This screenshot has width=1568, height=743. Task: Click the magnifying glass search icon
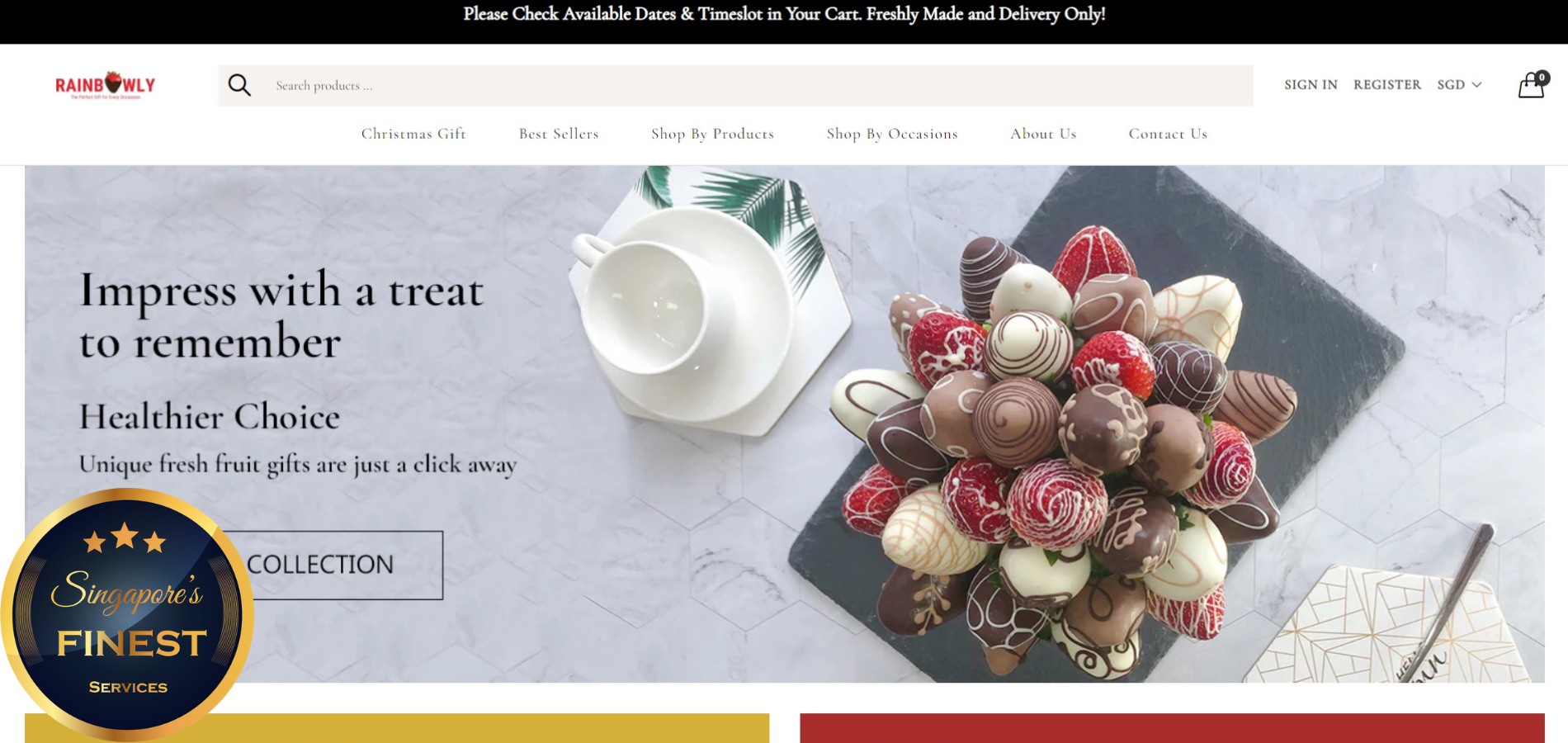pyautogui.click(x=239, y=85)
